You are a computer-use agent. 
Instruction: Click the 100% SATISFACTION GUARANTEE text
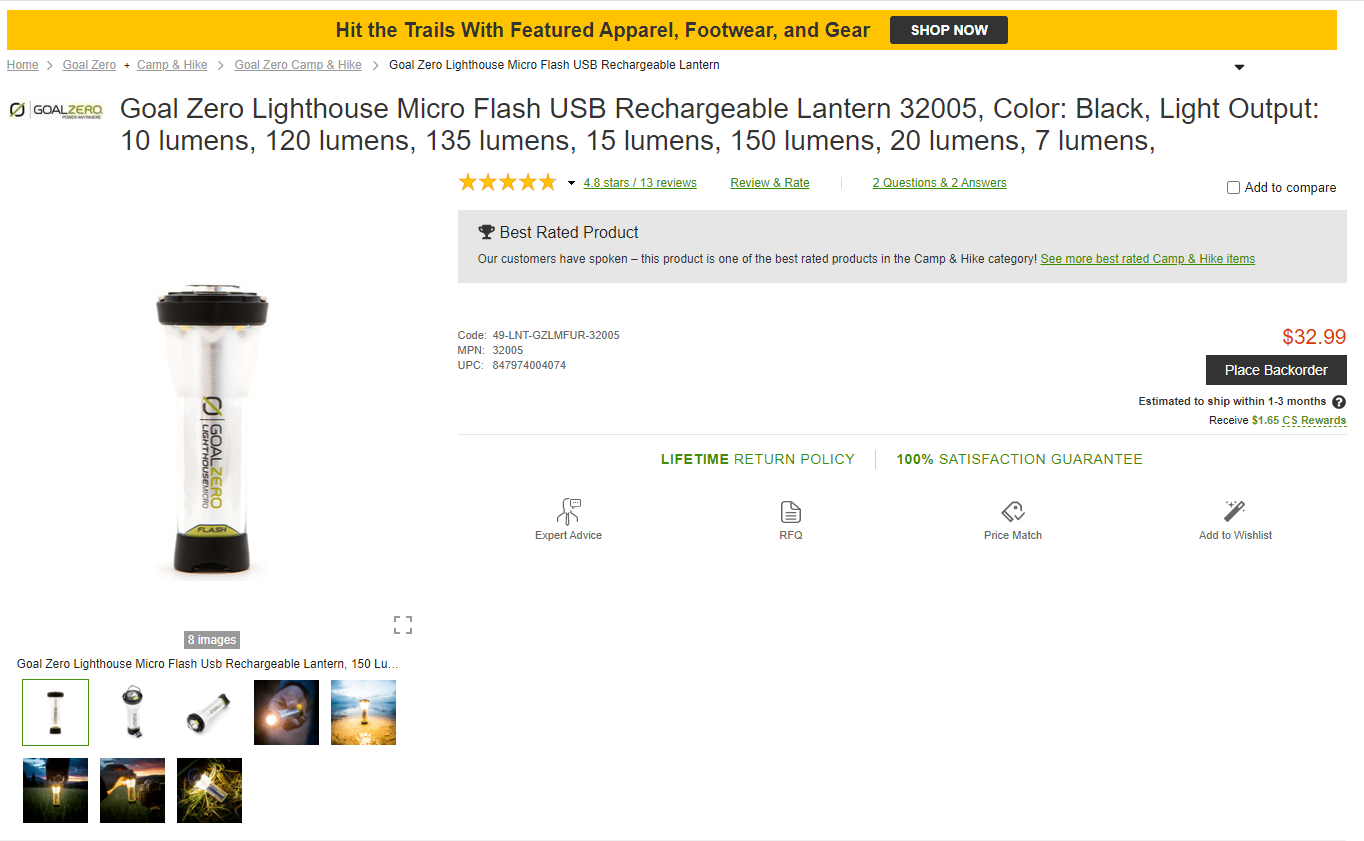click(1019, 460)
